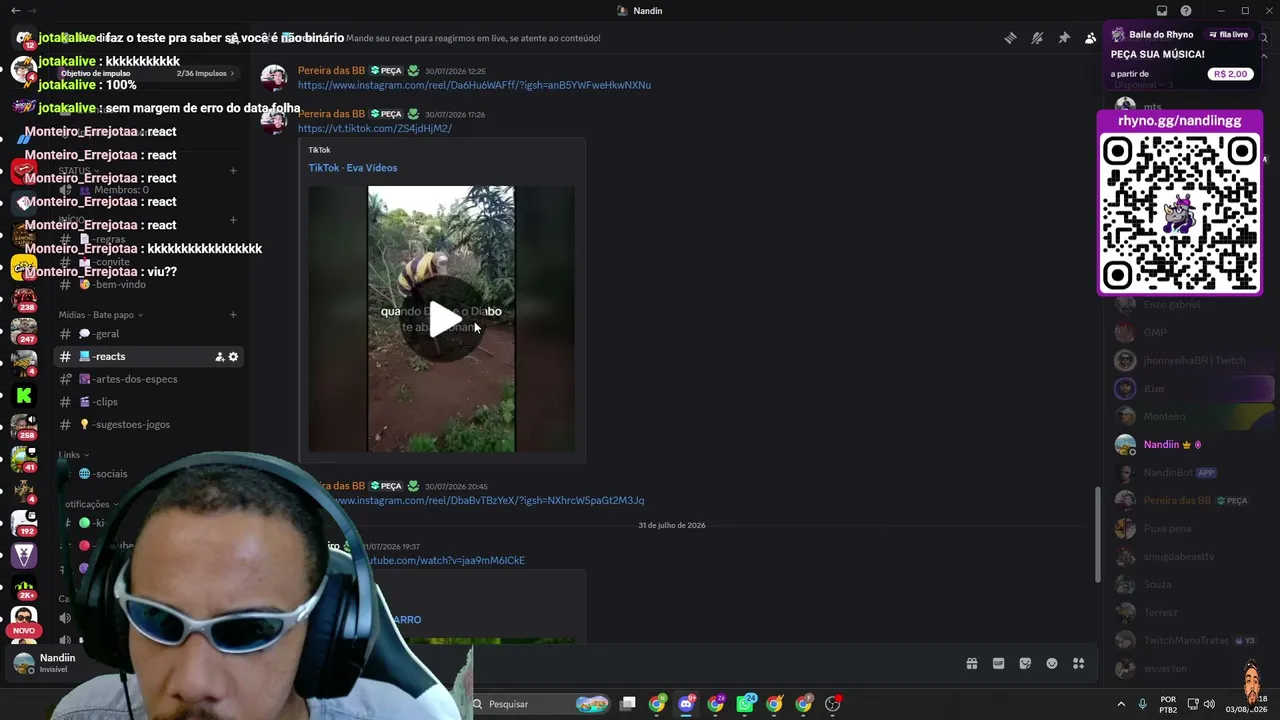Select the -reacts channel
The width and height of the screenshot is (1280, 720).
tap(148, 357)
